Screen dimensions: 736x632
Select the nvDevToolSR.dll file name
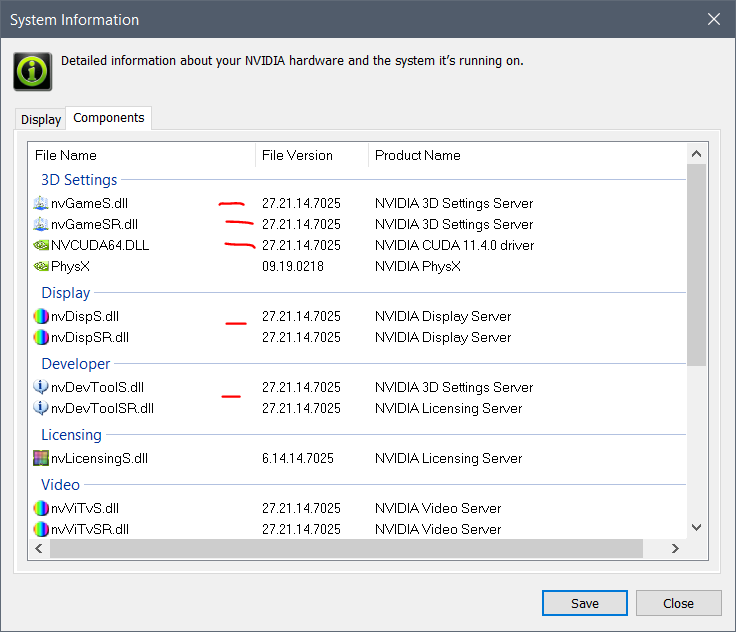pos(102,408)
